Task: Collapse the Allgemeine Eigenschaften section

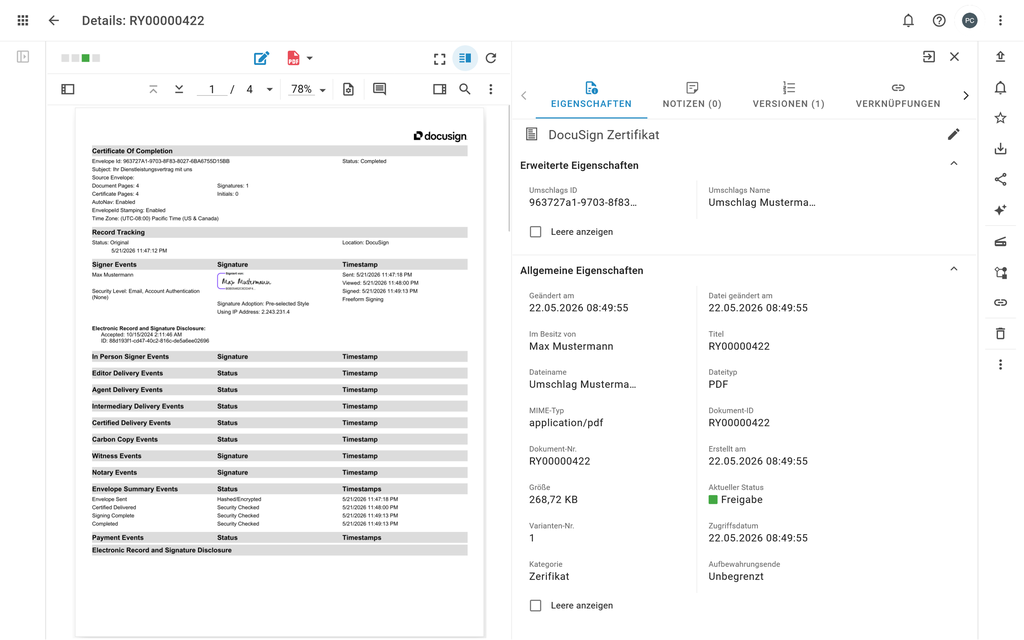Action: pos(953,269)
